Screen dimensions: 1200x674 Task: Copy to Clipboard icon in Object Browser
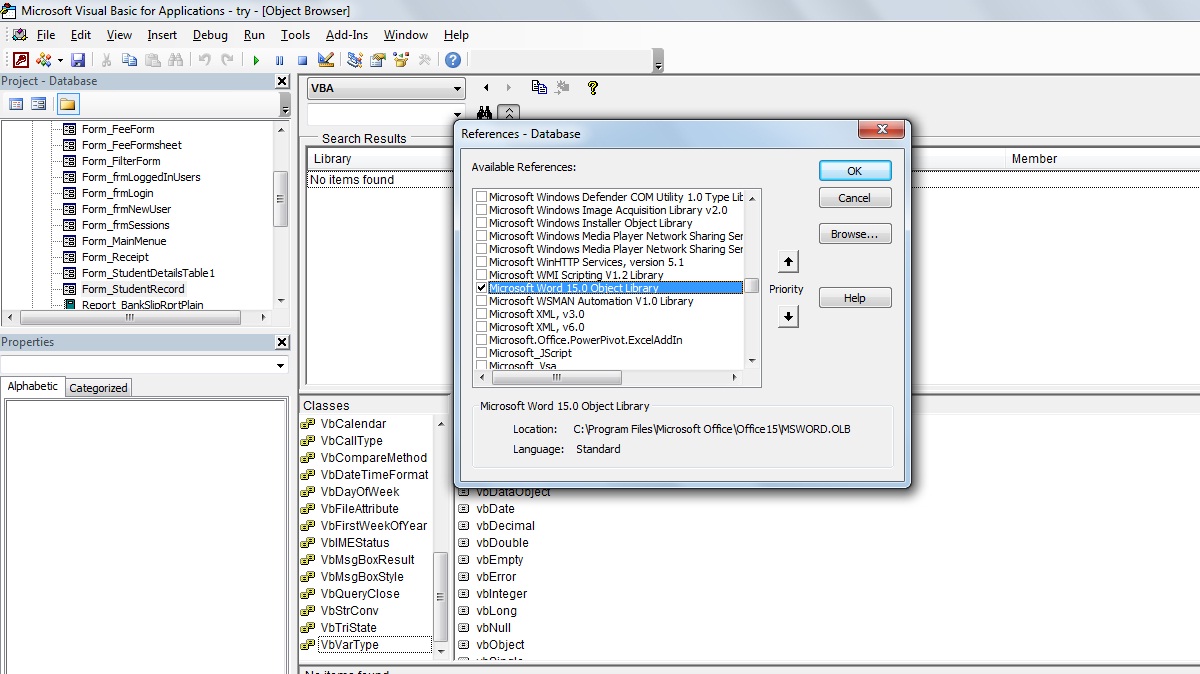(539, 88)
